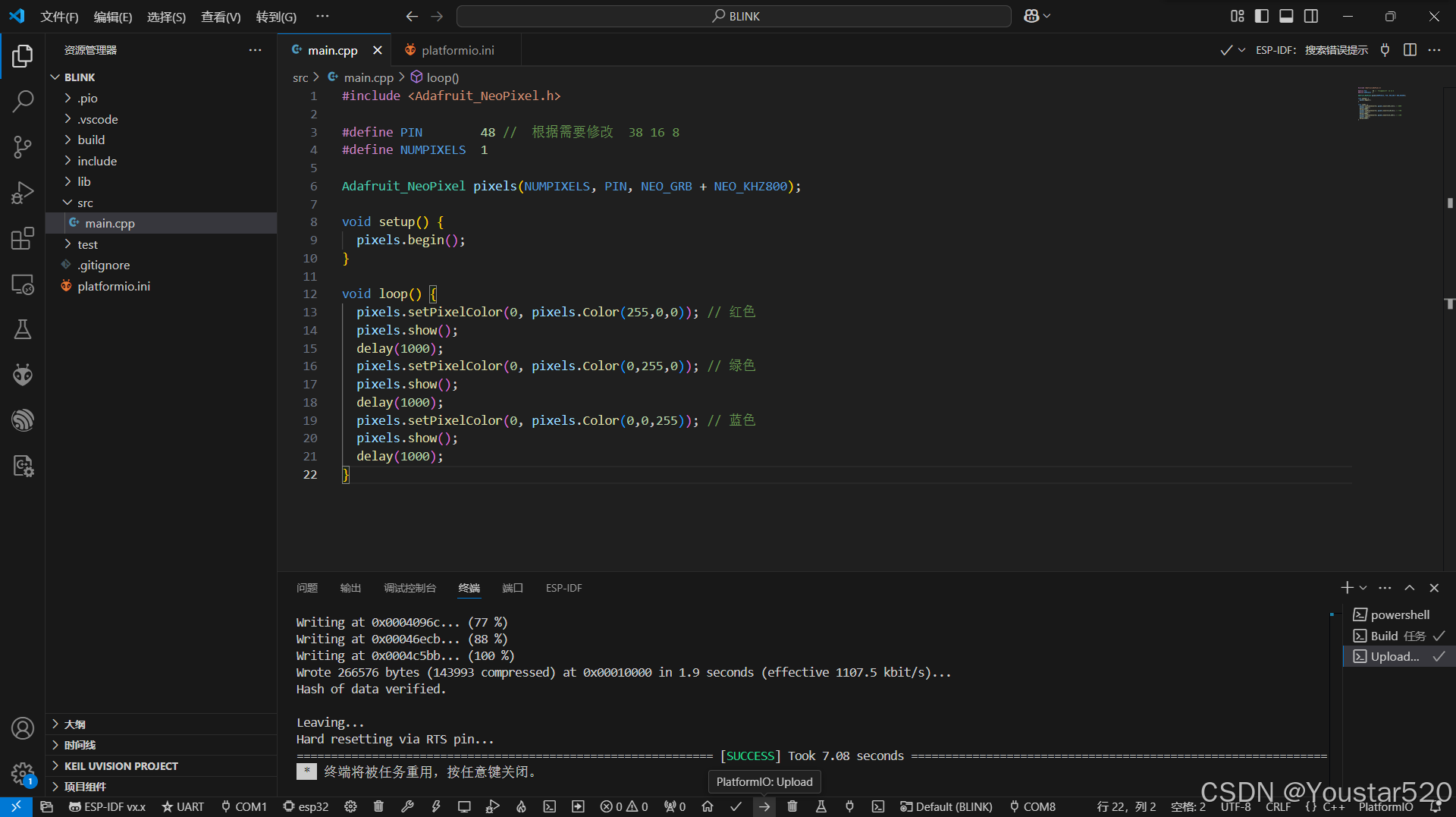Expand the KEIL UVISION PROJECT section
Viewport: 1456px width, 817px height.
161,766
